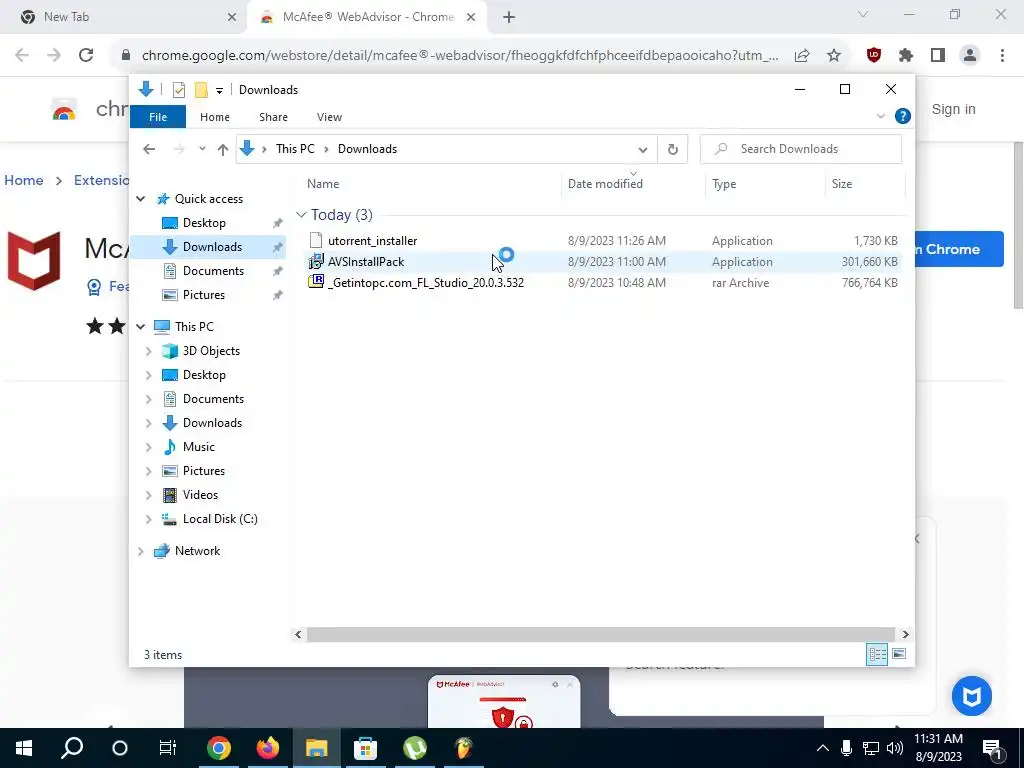Switch to Details view layout icon

(x=877, y=654)
